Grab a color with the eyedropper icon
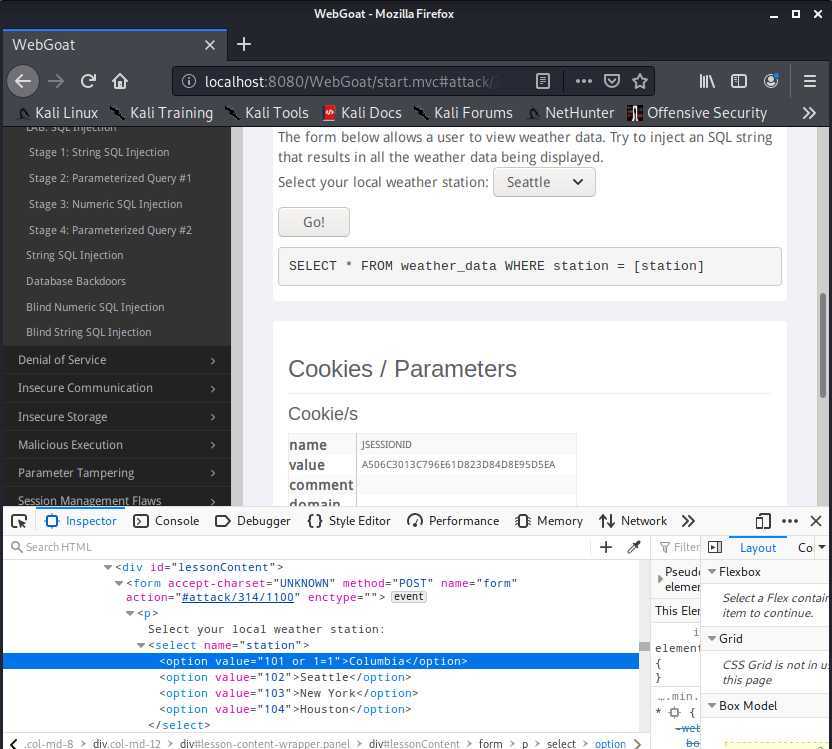832x749 pixels. [x=634, y=547]
